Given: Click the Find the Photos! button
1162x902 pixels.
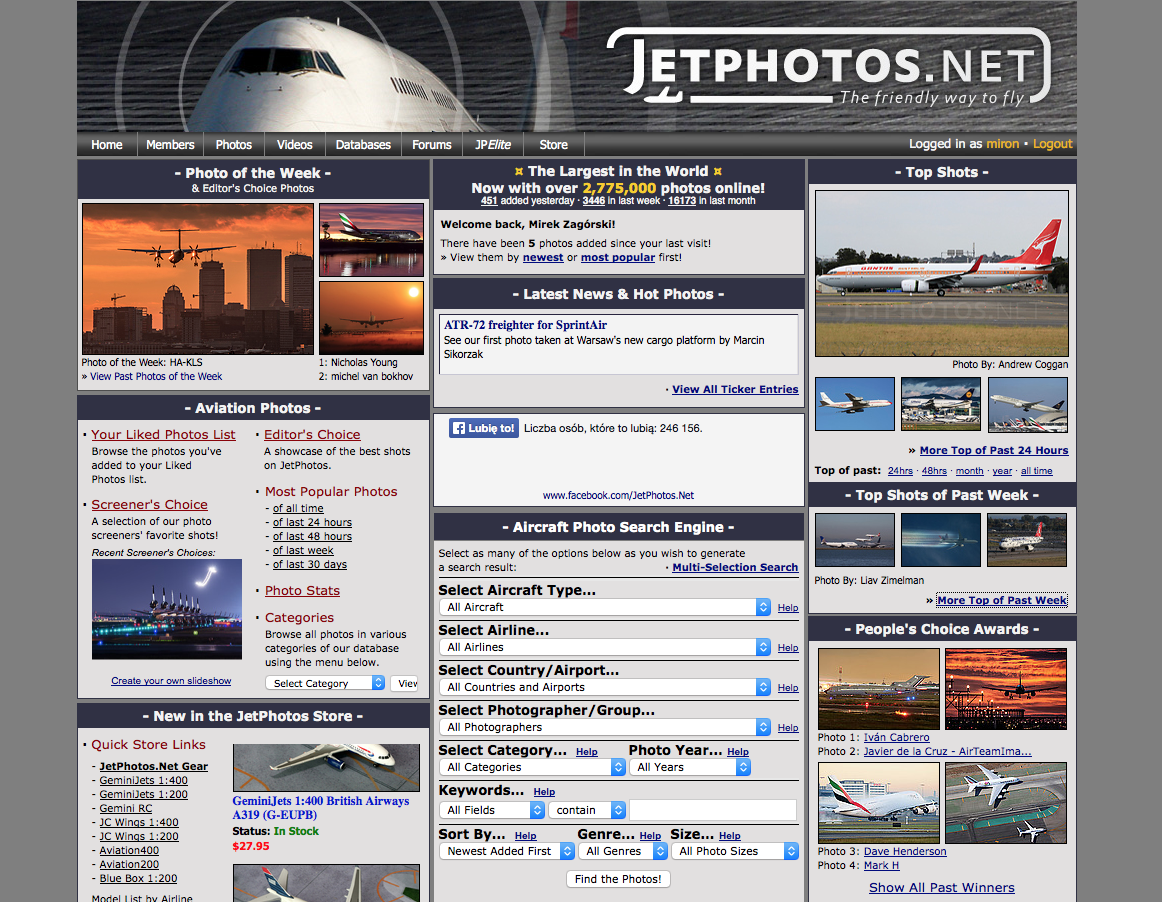Looking at the screenshot, I should [x=618, y=879].
